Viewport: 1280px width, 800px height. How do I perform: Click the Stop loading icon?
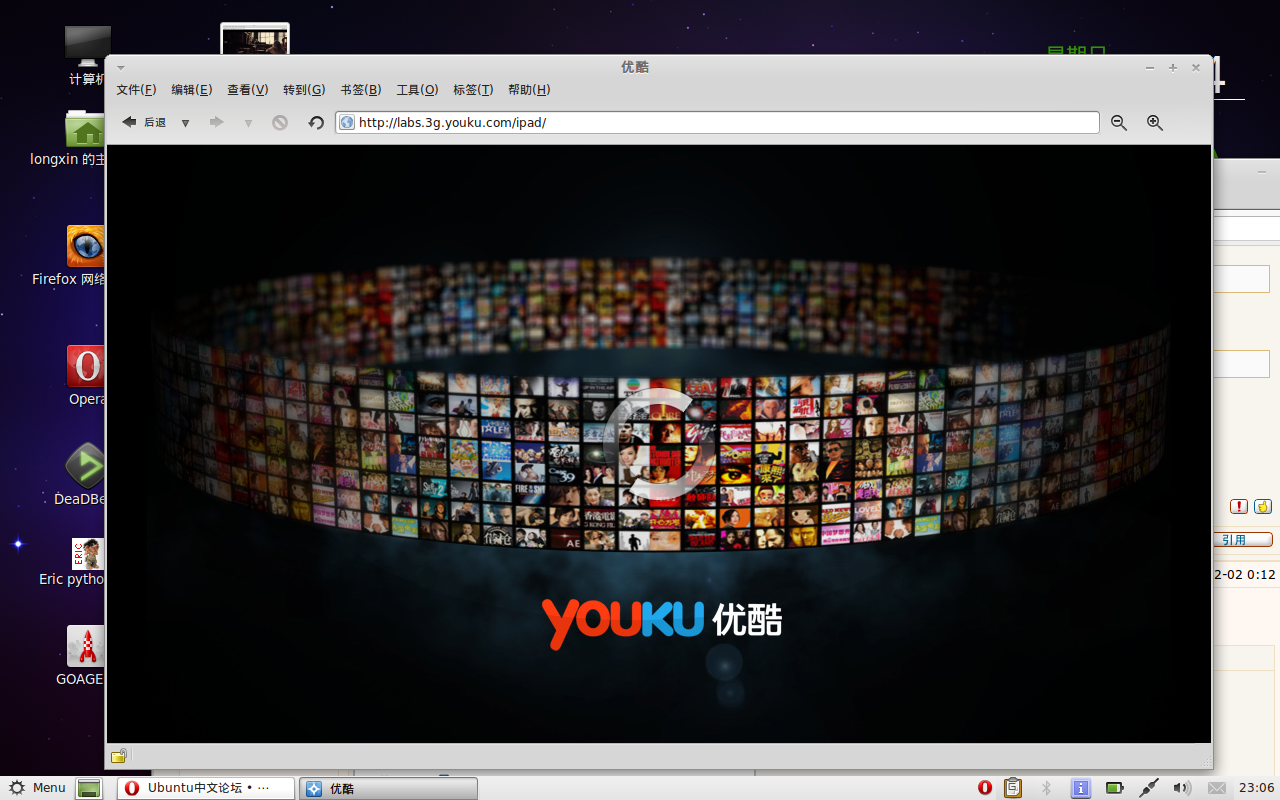[280, 122]
